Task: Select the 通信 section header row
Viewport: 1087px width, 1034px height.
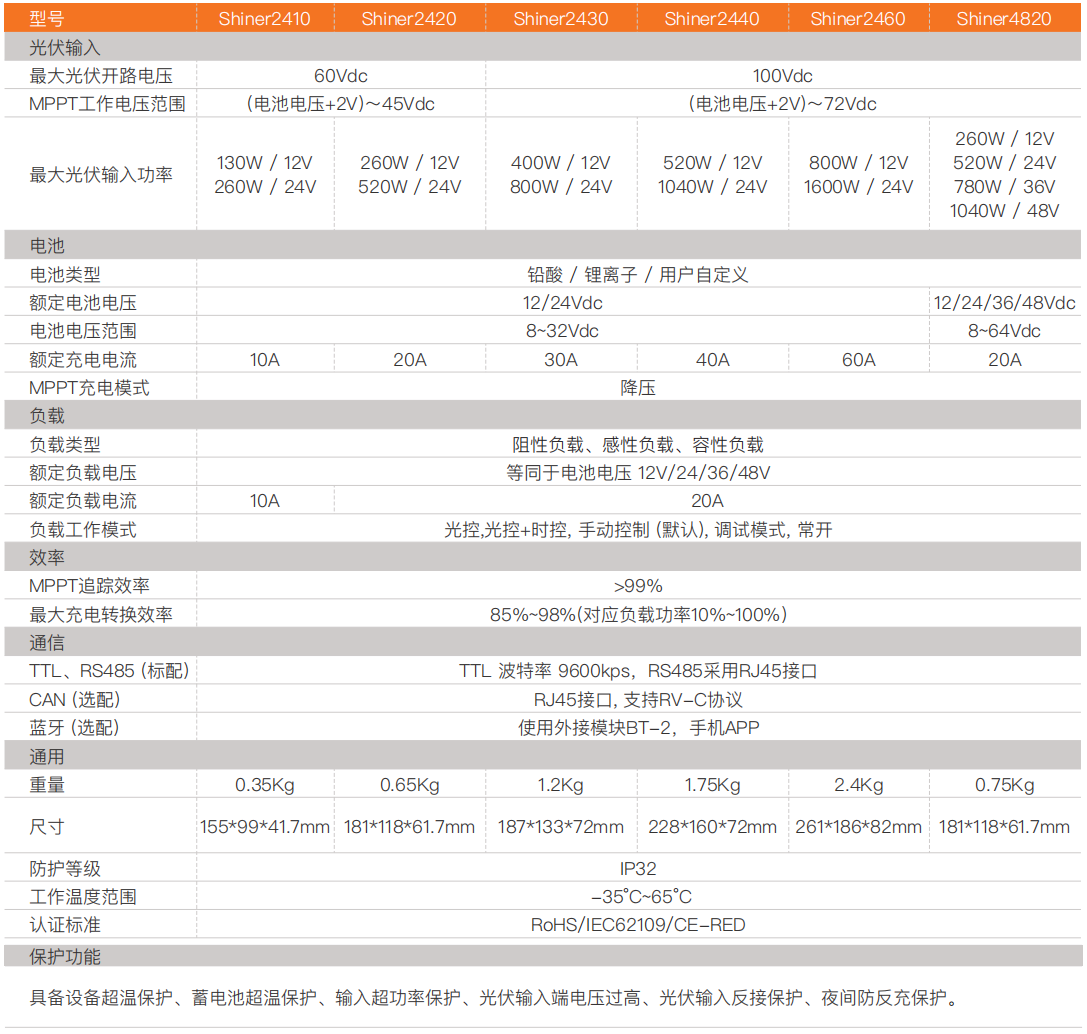Action: click(47, 643)
